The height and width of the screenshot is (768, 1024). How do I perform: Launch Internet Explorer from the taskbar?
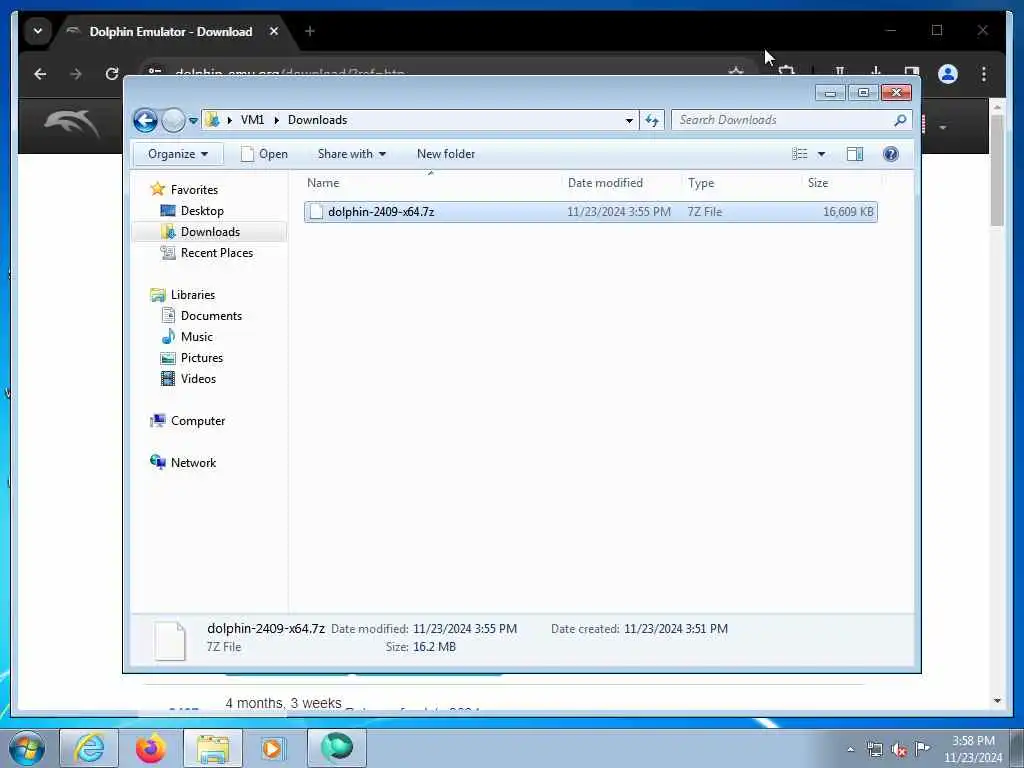pos(89,748)
